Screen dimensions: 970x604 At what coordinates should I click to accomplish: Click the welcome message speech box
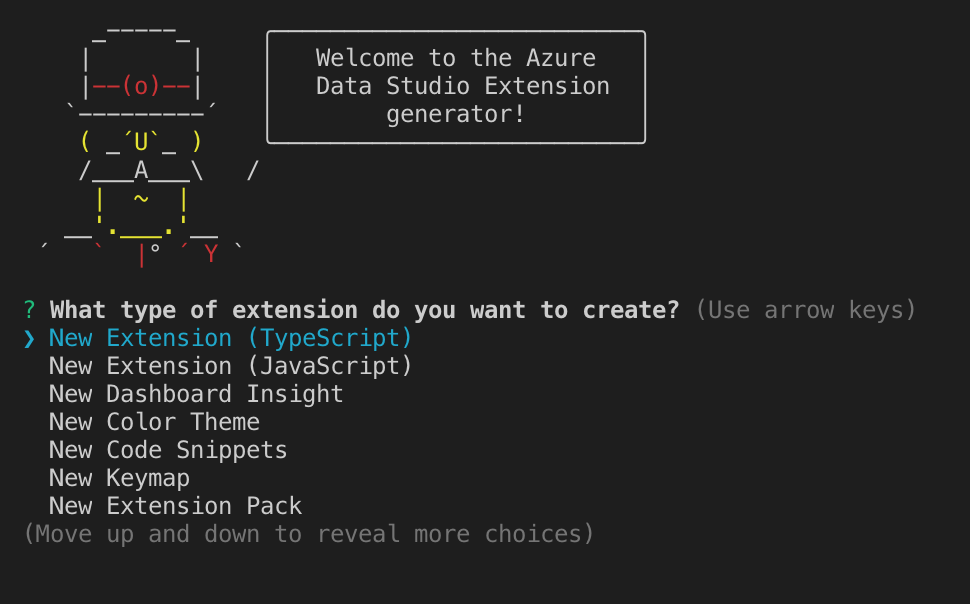[x=456, y=86]
